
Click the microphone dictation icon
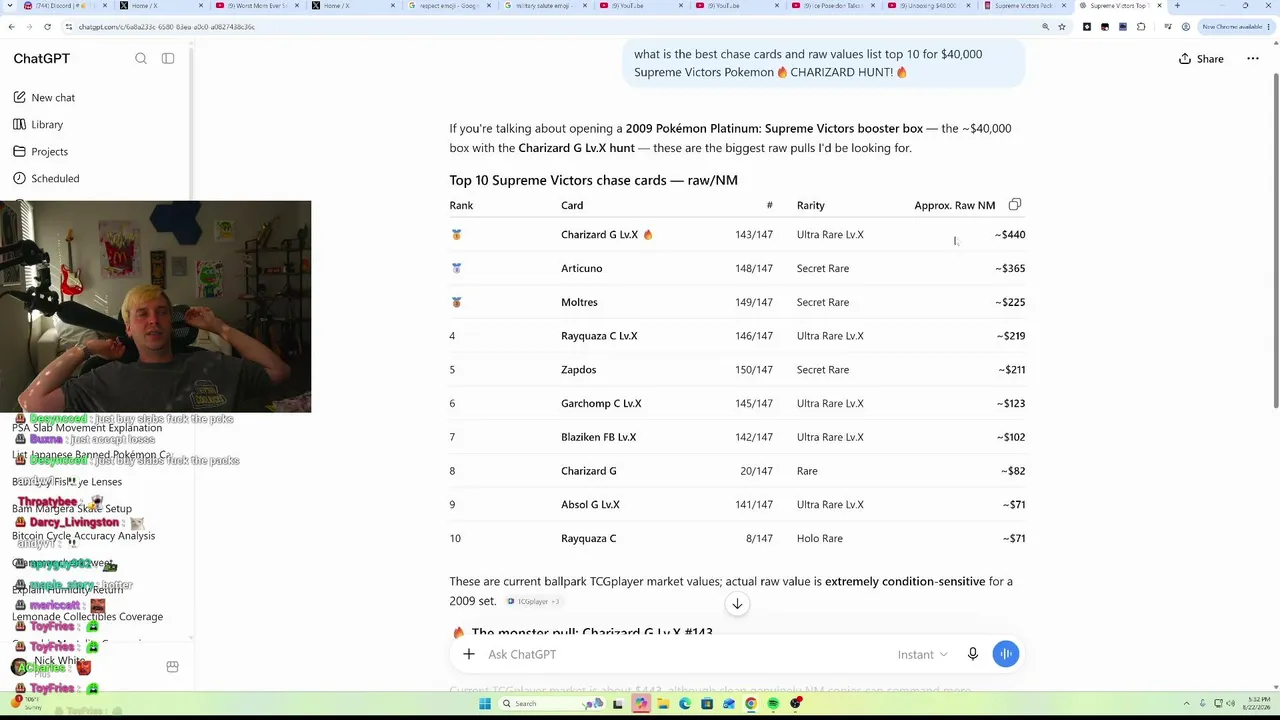coord(972,654)
